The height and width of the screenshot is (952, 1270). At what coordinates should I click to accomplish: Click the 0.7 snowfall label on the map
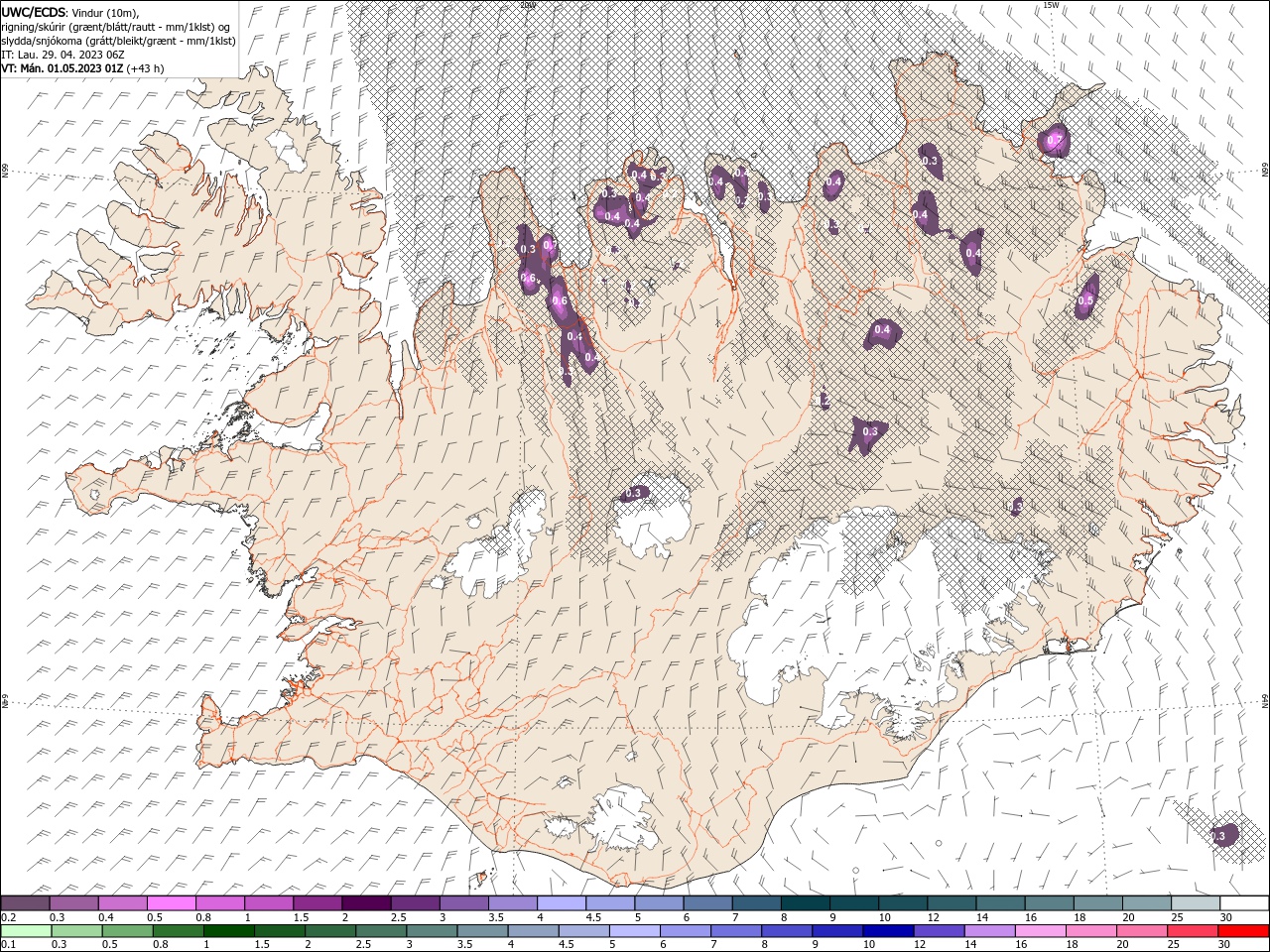tap(1055, 140)
